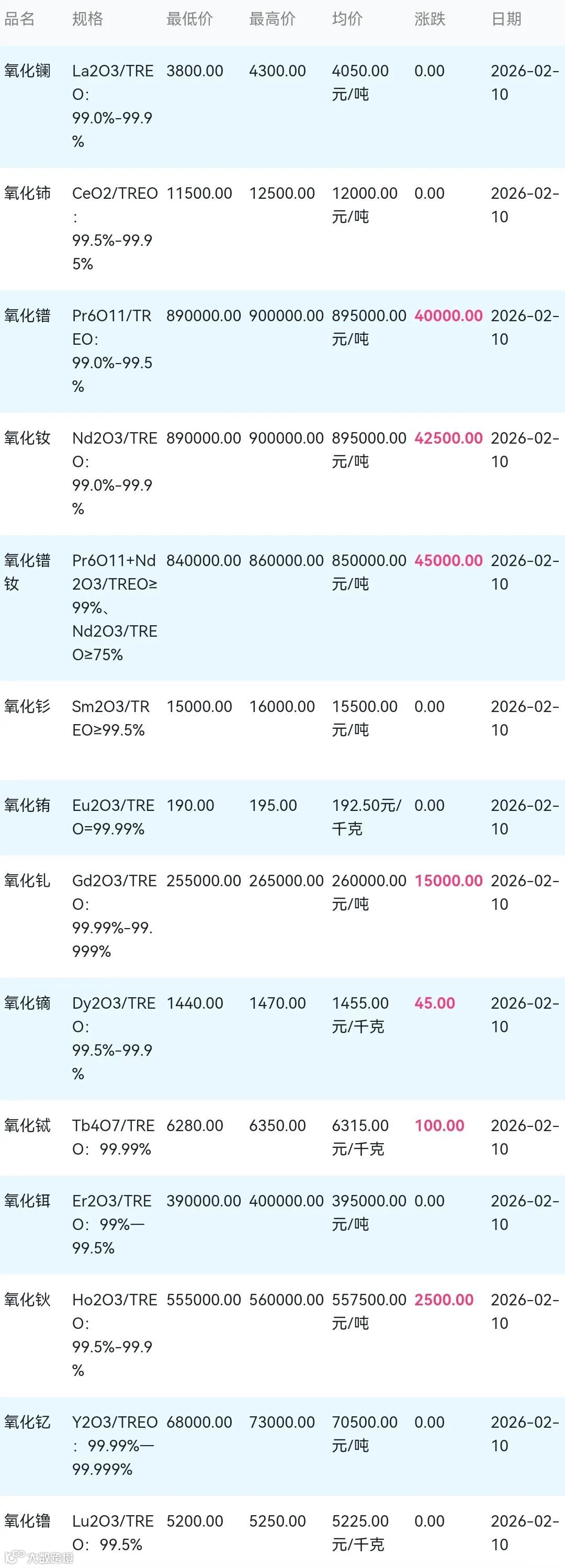Click the 最低价 column header
The width and height of the screenshot is (565, 1568).
click(189, 19)
